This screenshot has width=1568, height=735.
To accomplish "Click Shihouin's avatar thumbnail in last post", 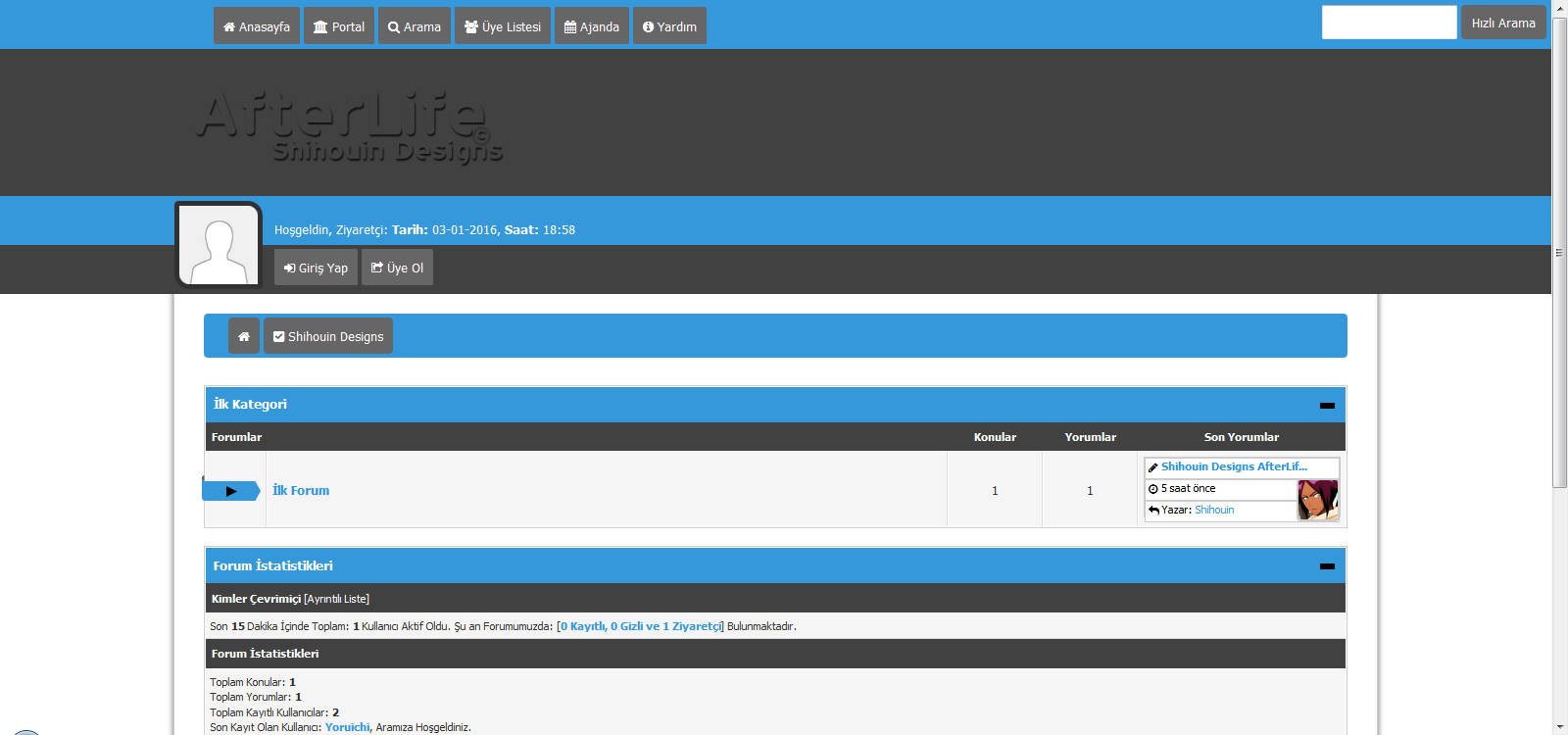I will [1317, 500].
